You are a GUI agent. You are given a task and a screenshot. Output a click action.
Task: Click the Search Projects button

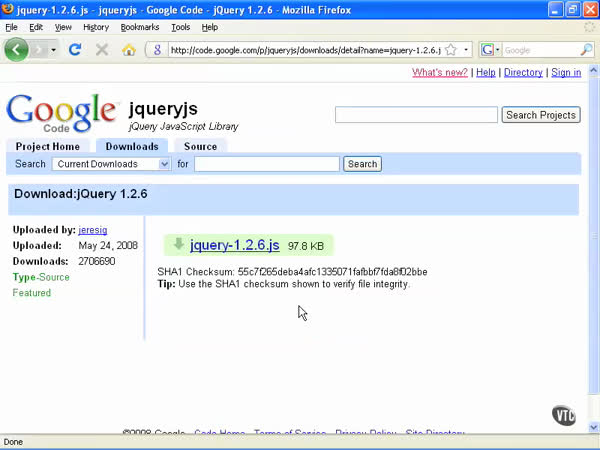[x=540, y=115]
